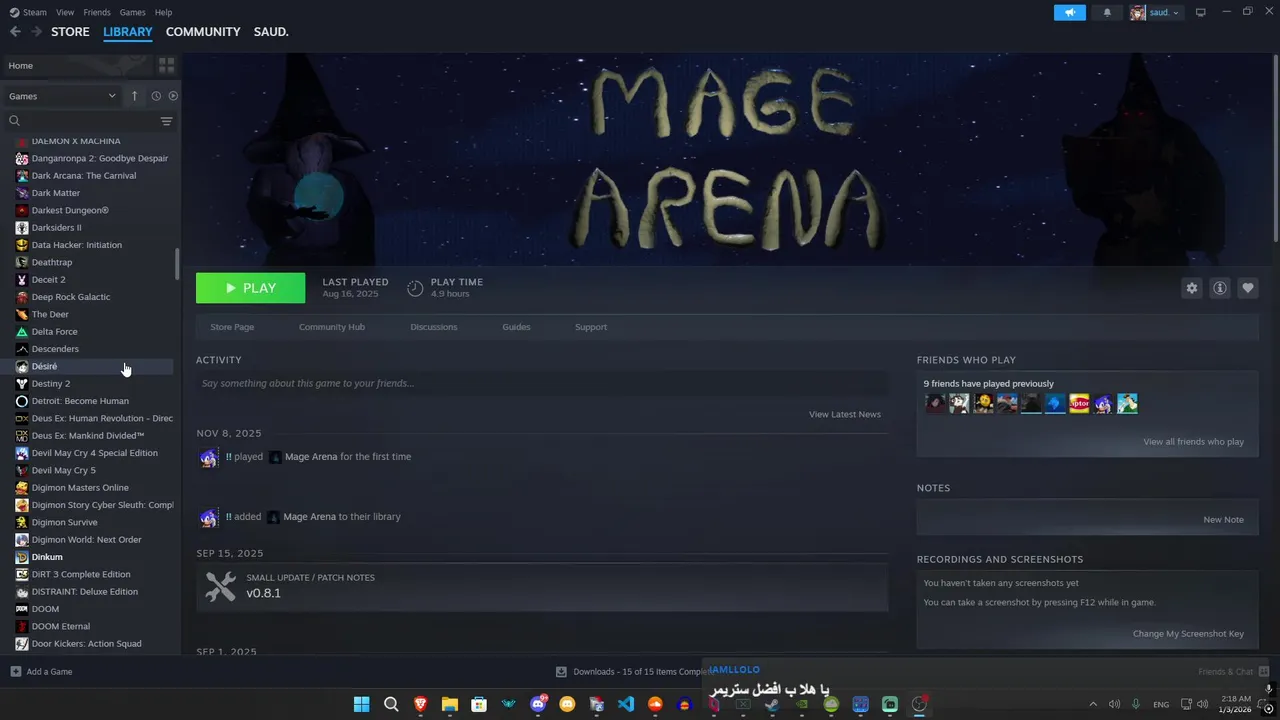Open the Help menu
The width and height of the screenshot is (1280, 720).
click(x=163, y=12)
